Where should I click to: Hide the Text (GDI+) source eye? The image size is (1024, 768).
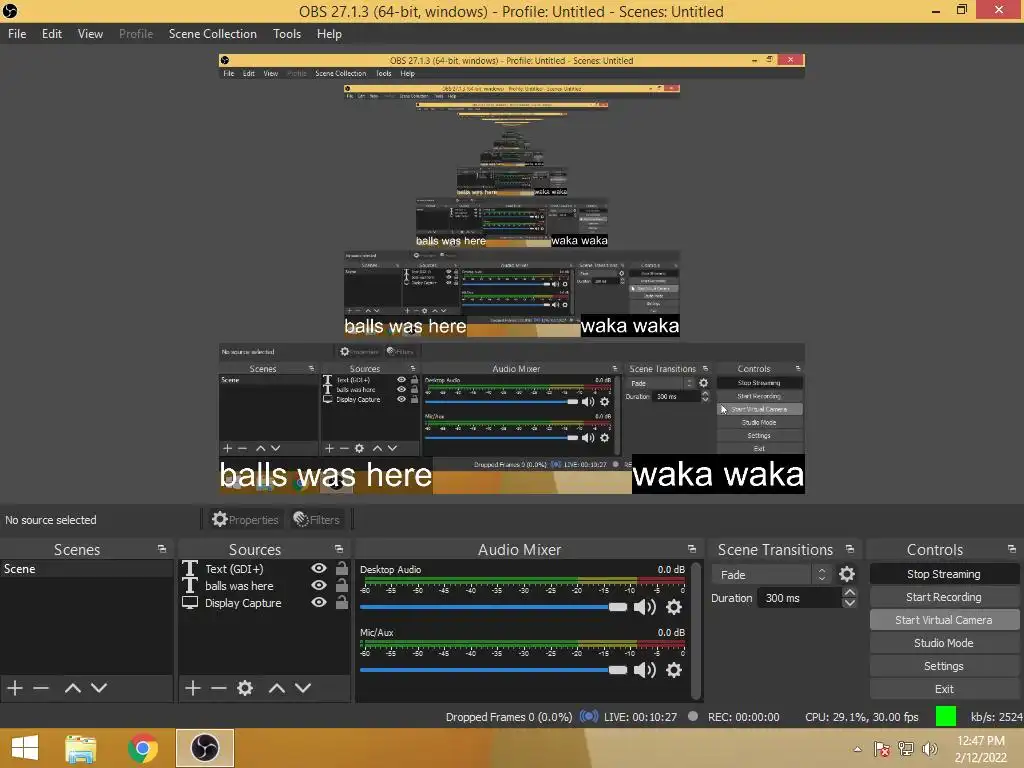coord(319,568)
